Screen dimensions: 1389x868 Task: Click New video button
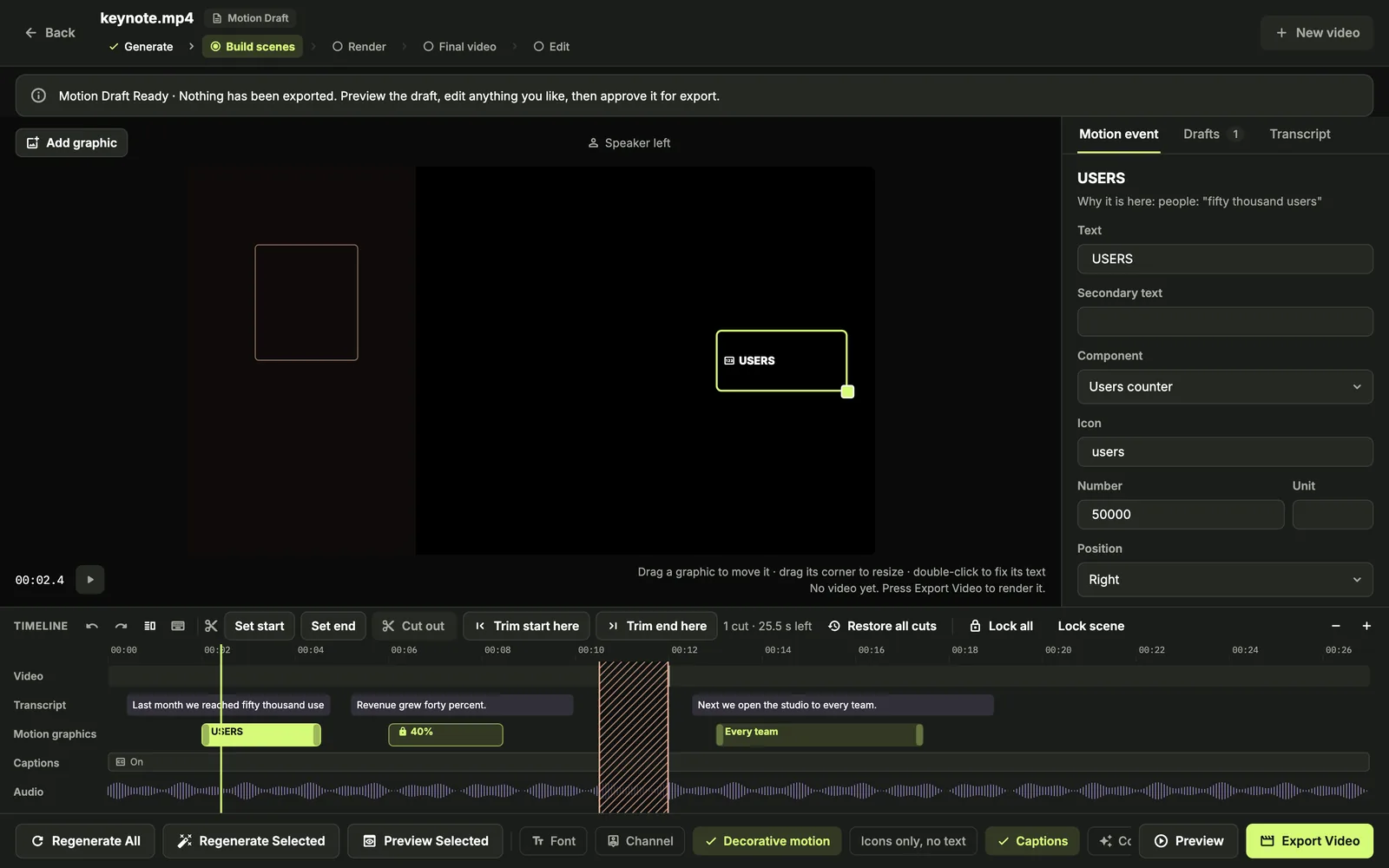(x=1316, y=33)
